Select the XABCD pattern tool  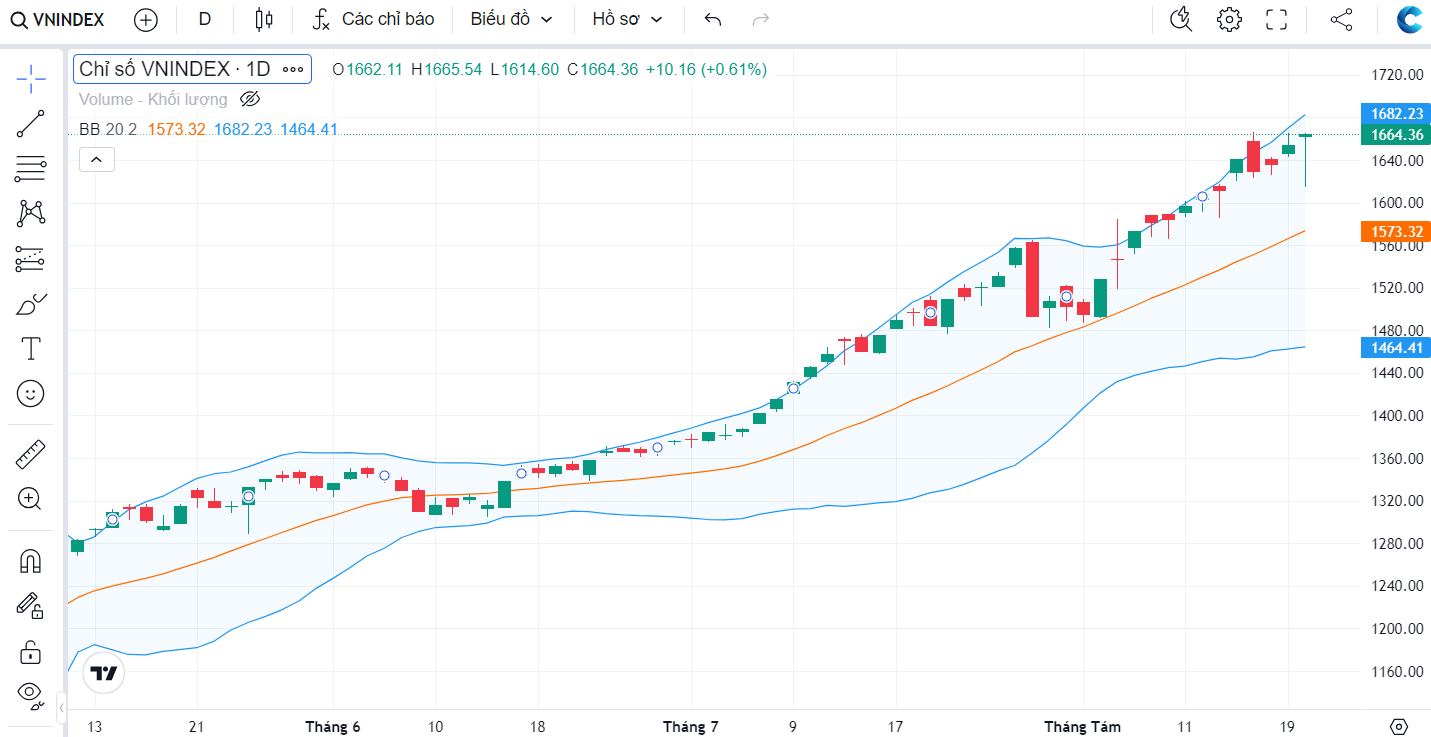coord(31,213)
